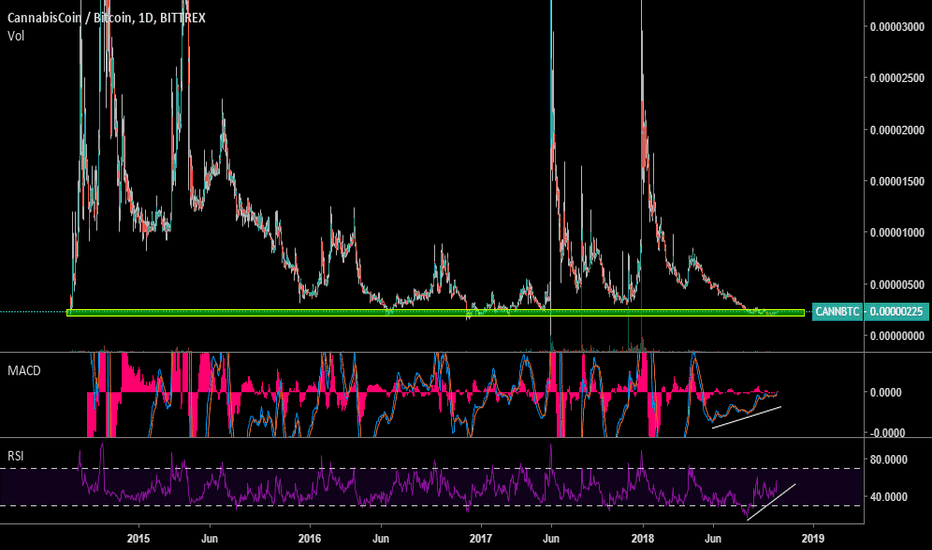The height and width of the screenshot is (550, 932).
Task: Click the 2016 time axis label
Action: pos(310,538)
